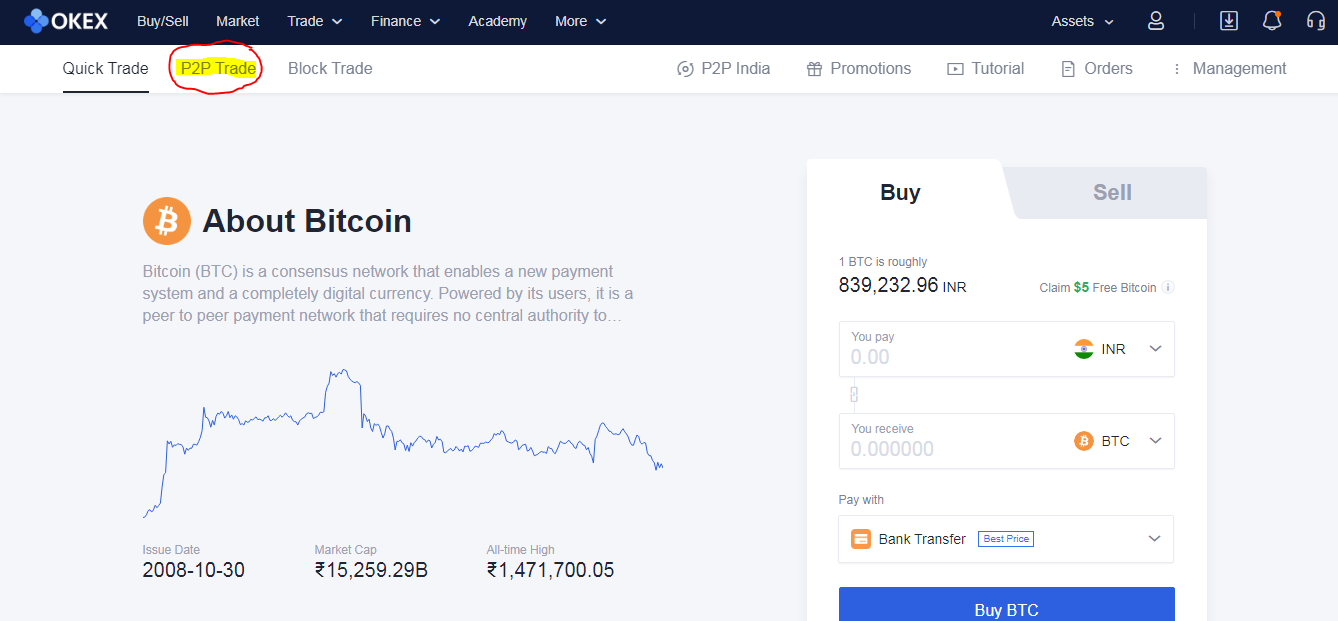Select the Sell tab
The image size is (1338, 621).
pos(1112,193)
